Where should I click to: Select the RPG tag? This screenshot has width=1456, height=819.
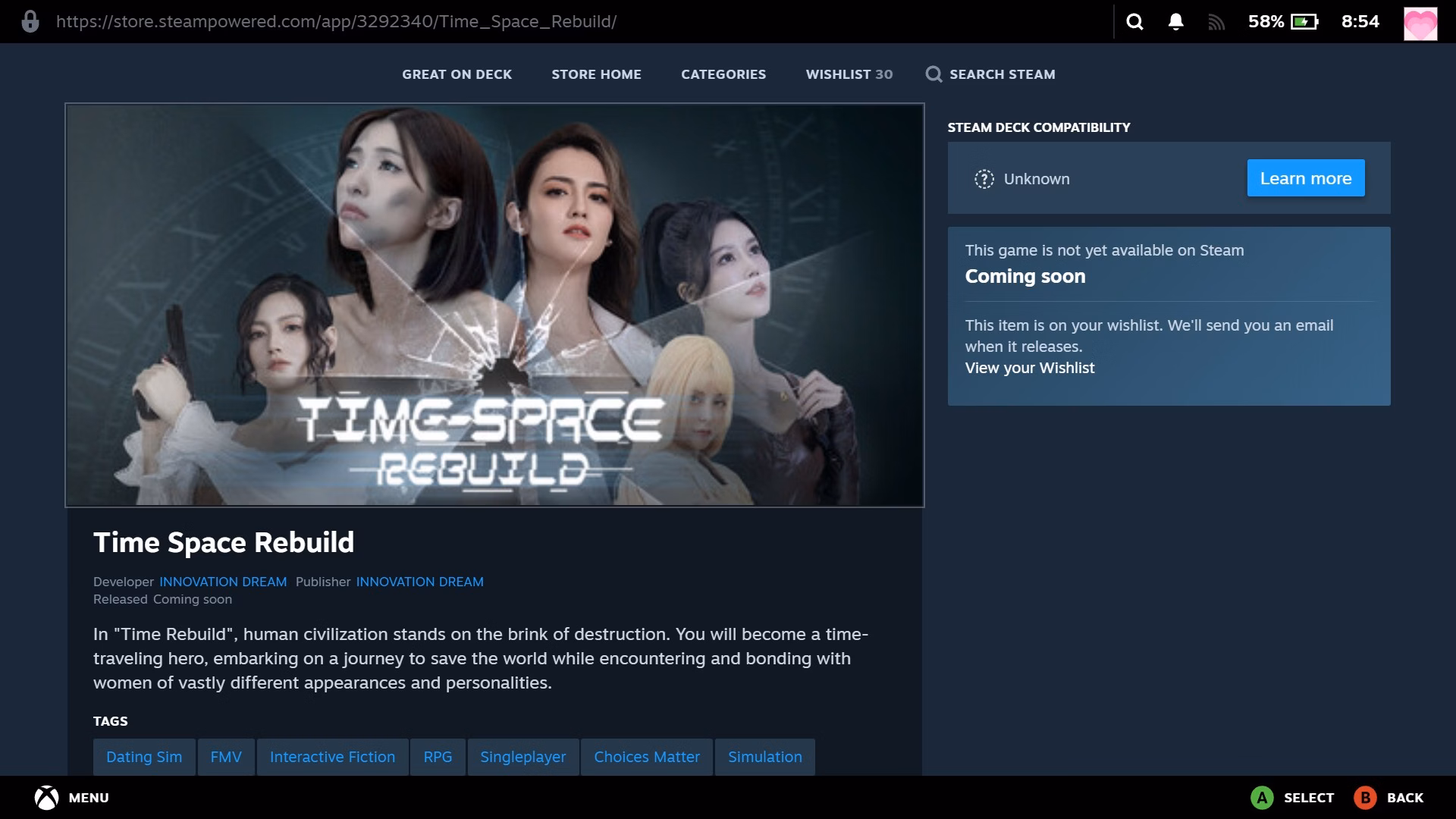pyautogui.click(x=438, y=757)
